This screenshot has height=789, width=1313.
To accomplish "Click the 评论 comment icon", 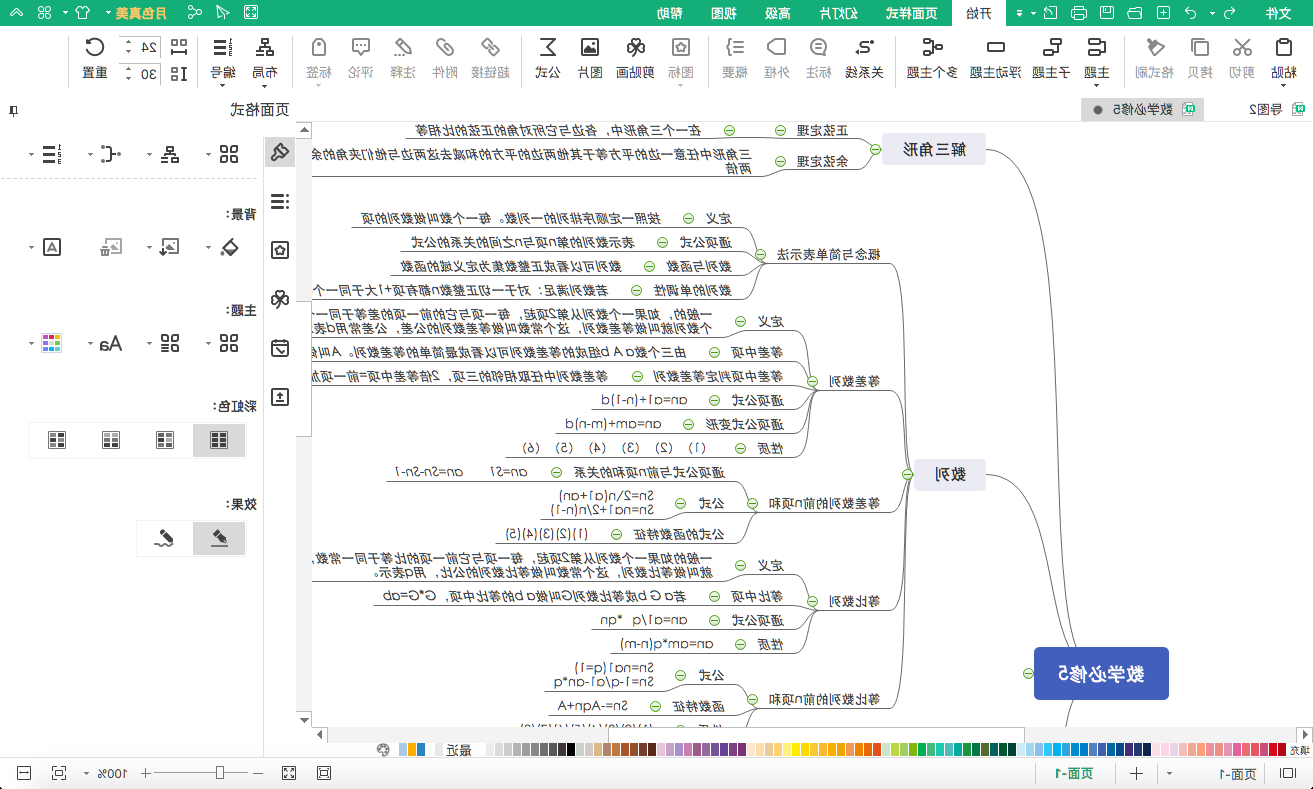I will (361, 47).
